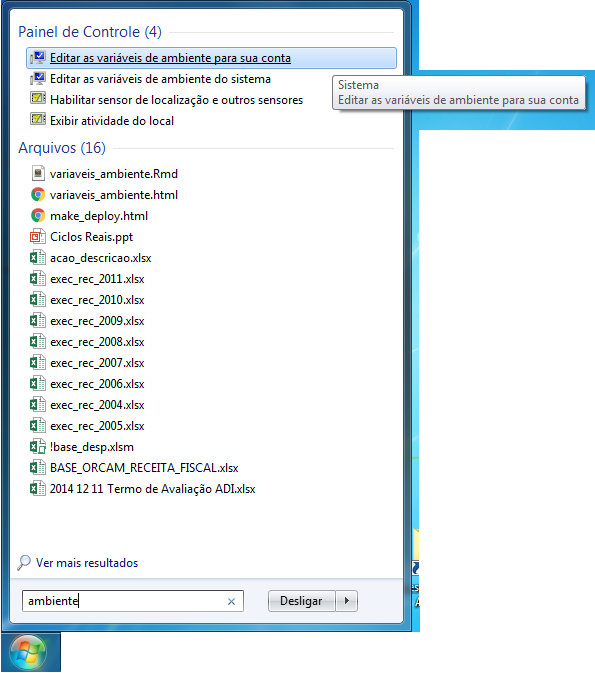595x673 pixels.
Task: Click the variaveis_ambiente.Rmd file icon
Action: coord(38,173)
